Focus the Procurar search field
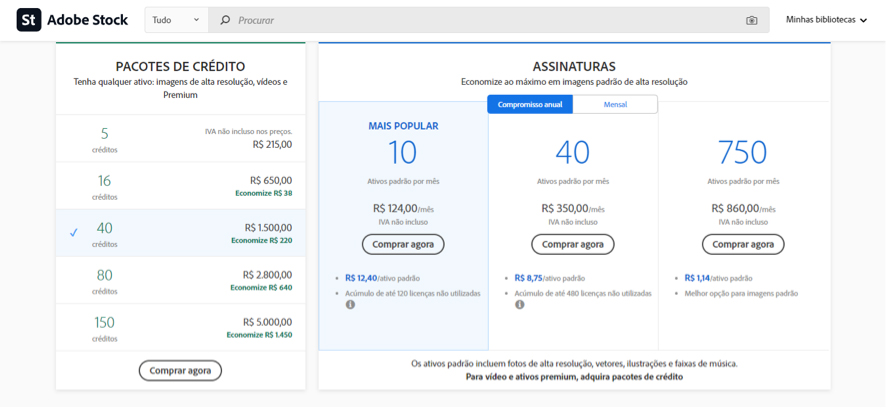The height and width of the screenshot is (408, 886). (489, 20)
